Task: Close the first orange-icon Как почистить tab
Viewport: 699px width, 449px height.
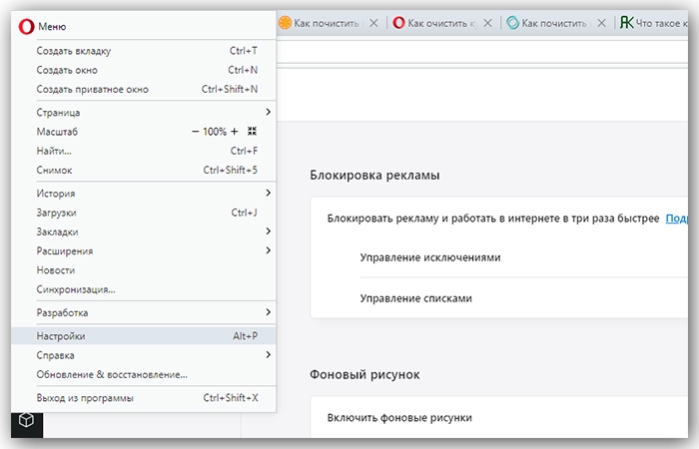Action: coord(374,23)
